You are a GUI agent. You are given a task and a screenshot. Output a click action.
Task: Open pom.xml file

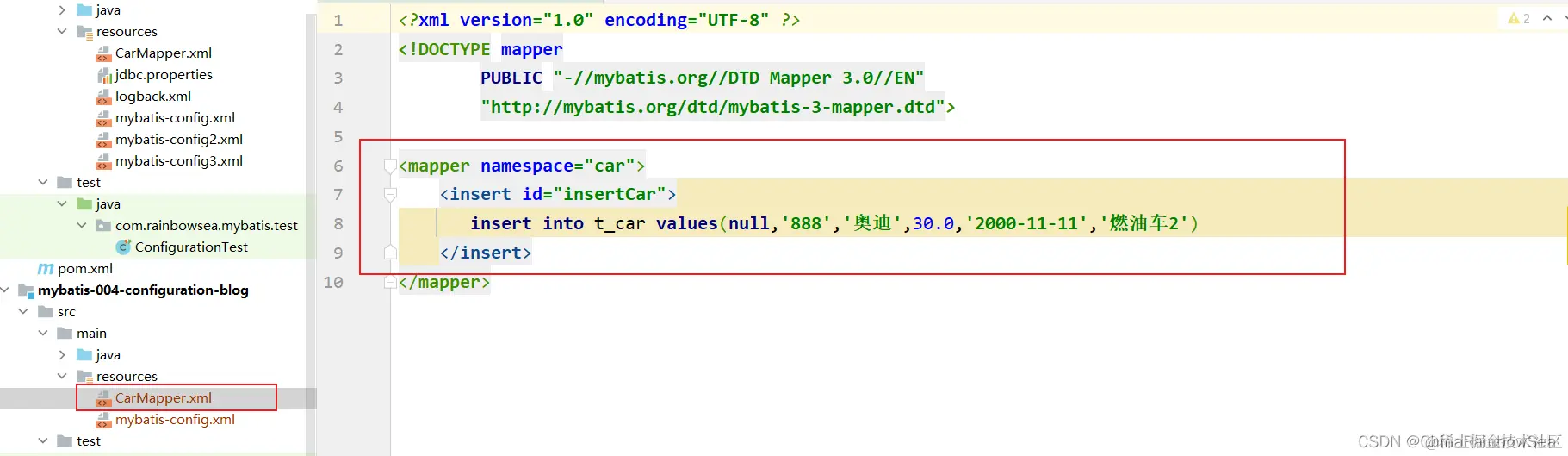(85, 269)
